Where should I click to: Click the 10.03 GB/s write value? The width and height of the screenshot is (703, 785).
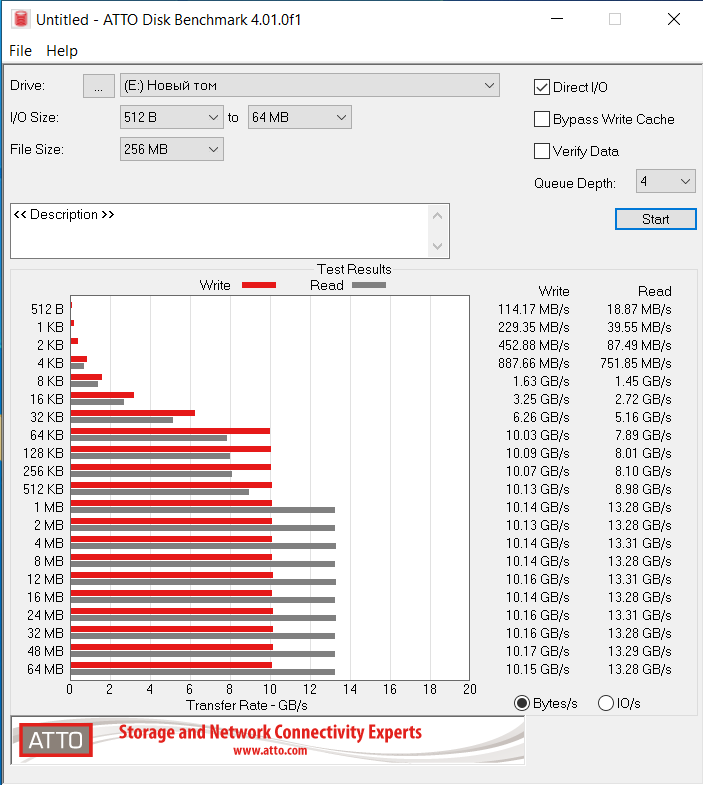pos(538,436)
